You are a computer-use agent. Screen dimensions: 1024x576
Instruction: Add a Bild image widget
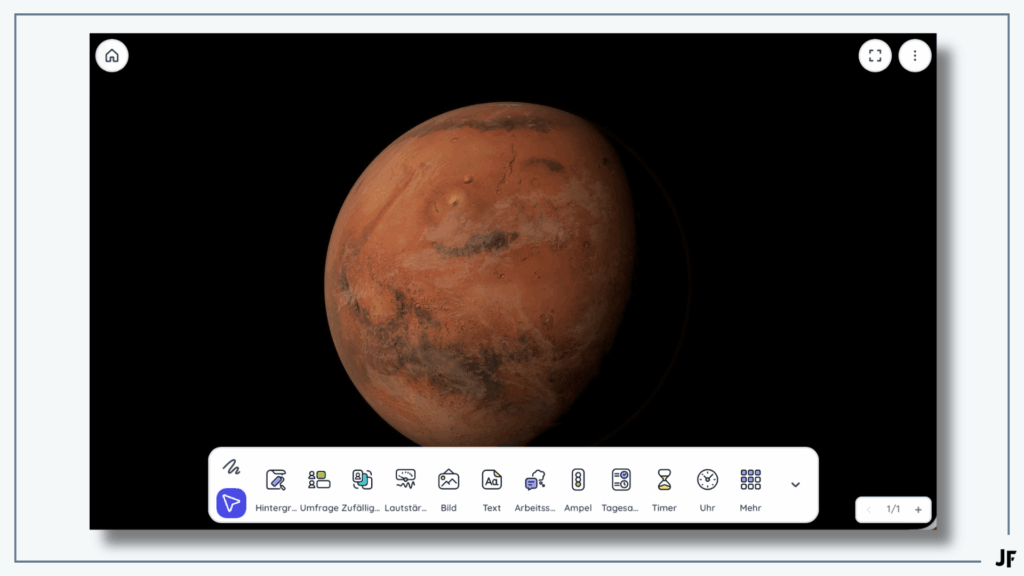tap(449, 486)
